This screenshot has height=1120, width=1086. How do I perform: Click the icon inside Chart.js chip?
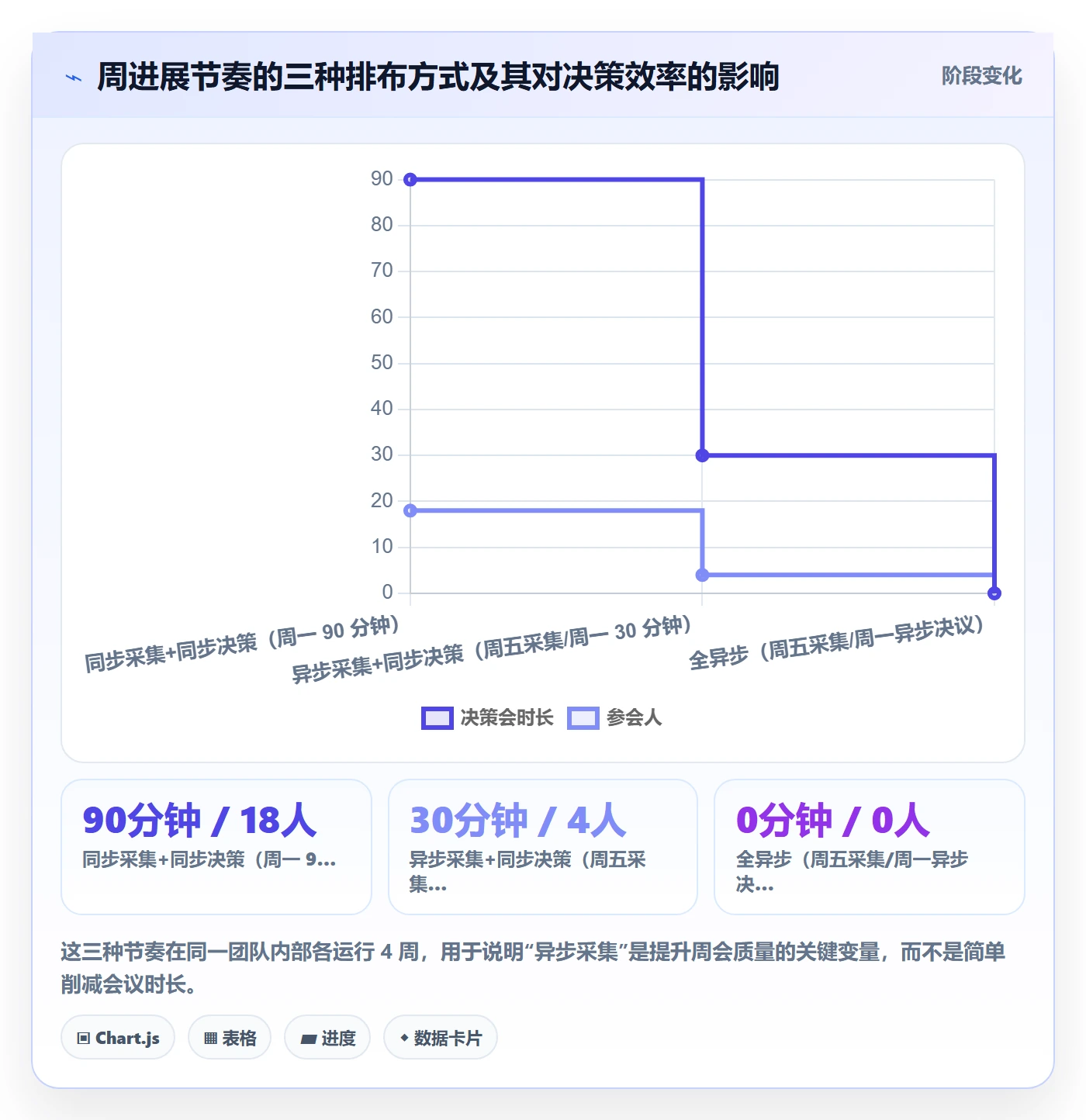(x=84, y=1038)
